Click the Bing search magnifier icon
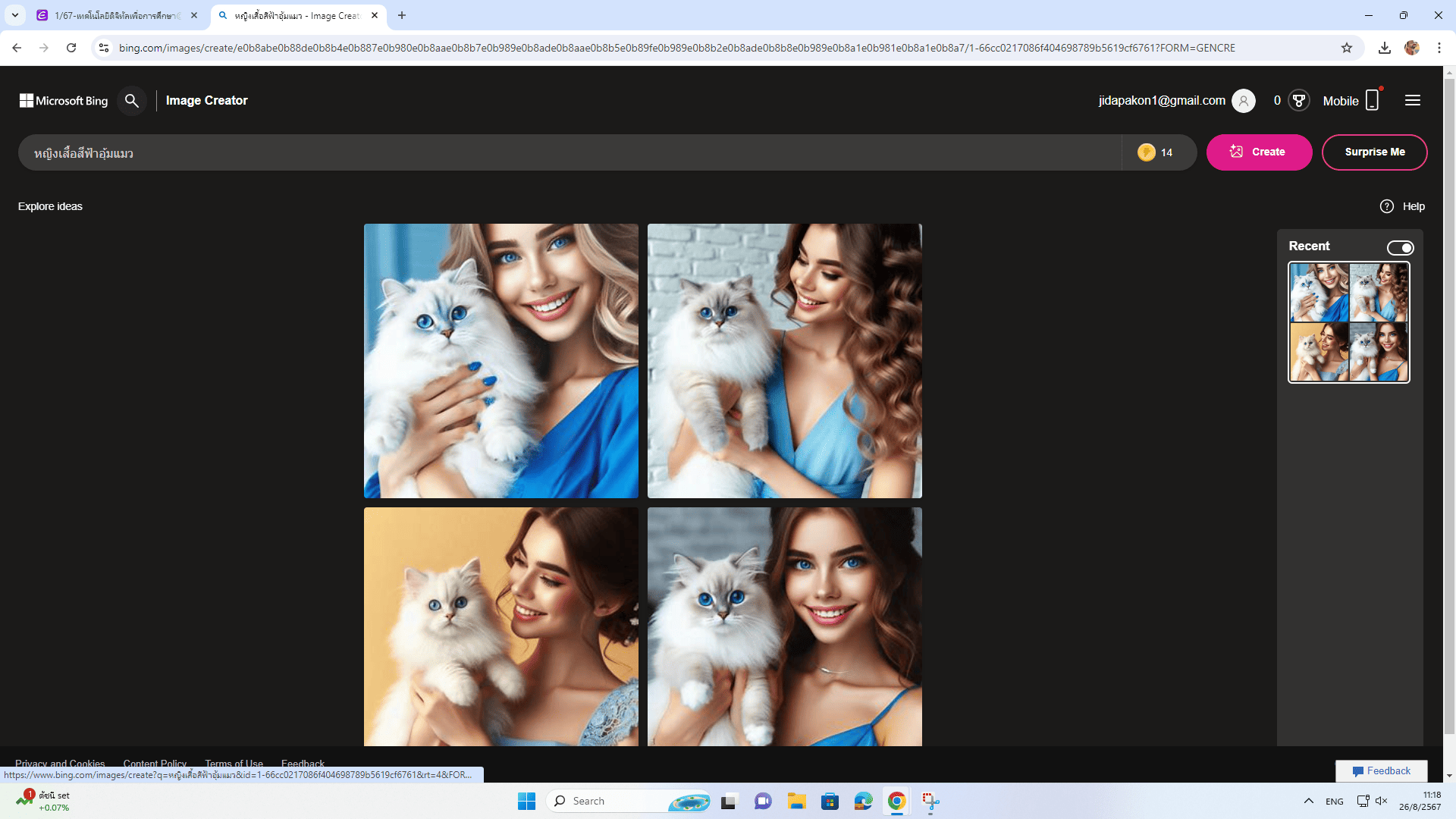This screenshot has width=1456, height=819. 132,101
